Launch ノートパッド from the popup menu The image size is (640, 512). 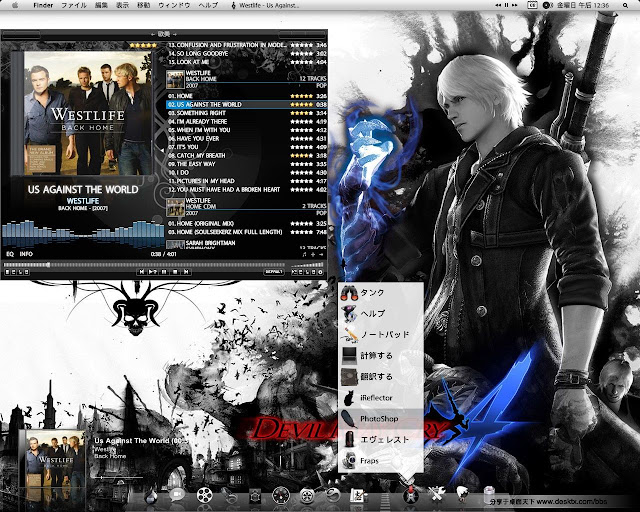[381, 335]
